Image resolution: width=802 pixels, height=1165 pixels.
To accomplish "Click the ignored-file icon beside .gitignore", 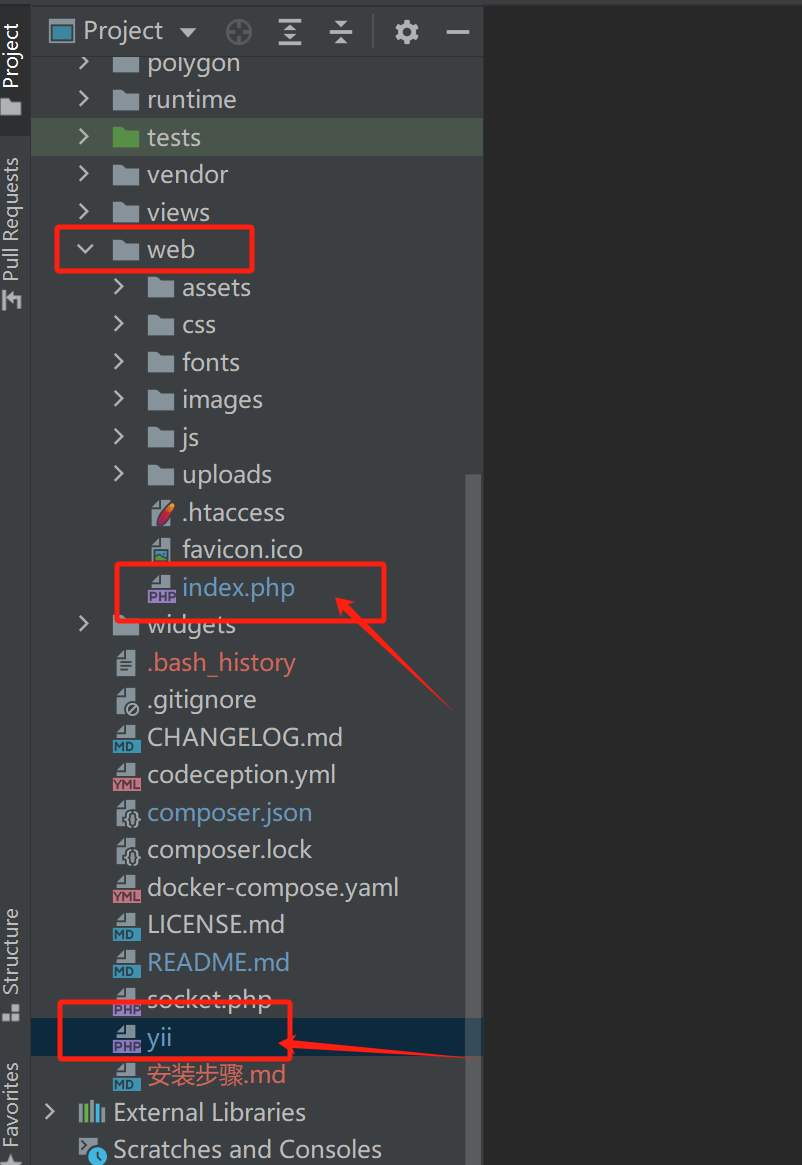I will (x=125, y=699).
